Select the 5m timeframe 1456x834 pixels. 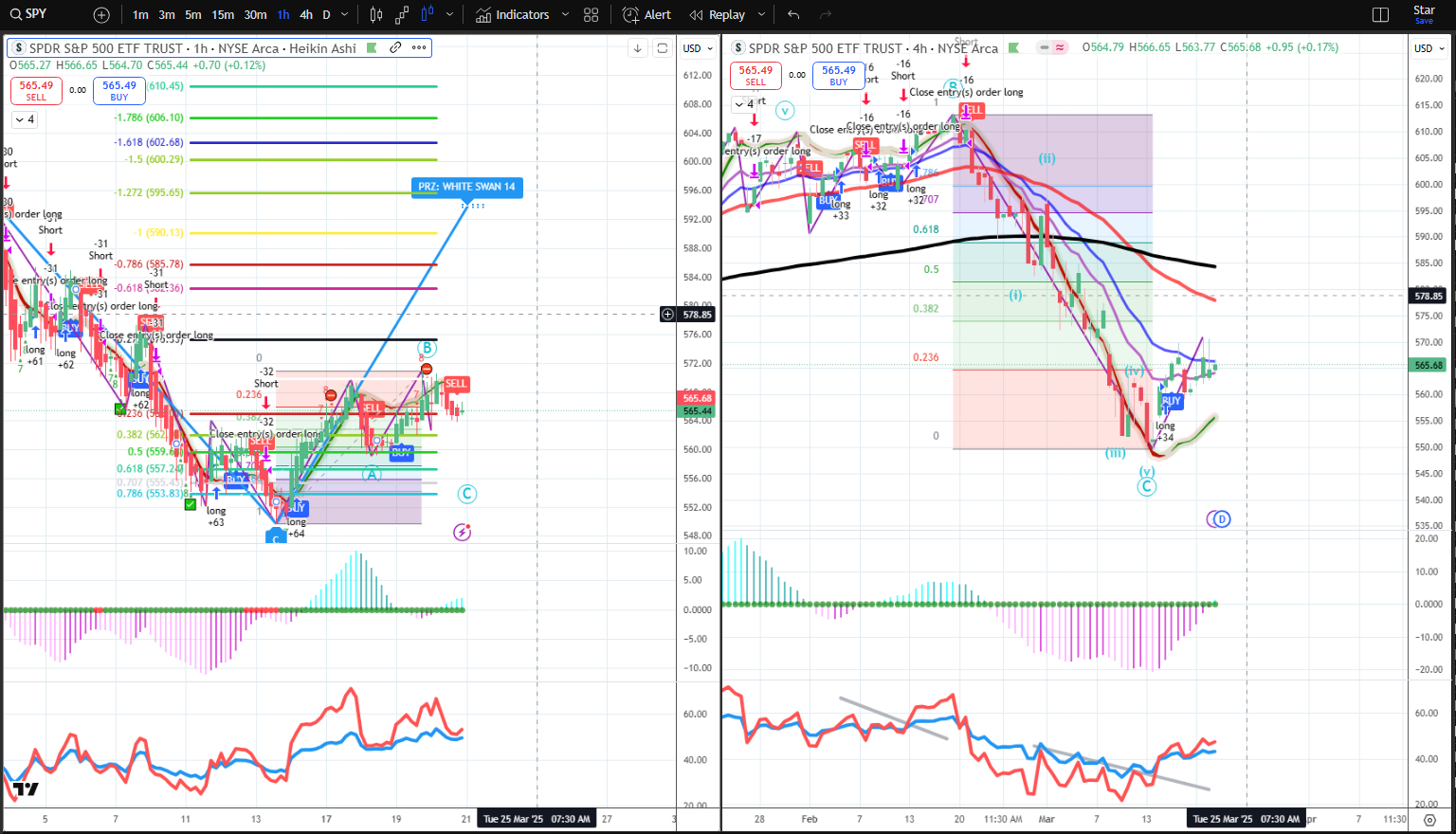pos(193,15)
